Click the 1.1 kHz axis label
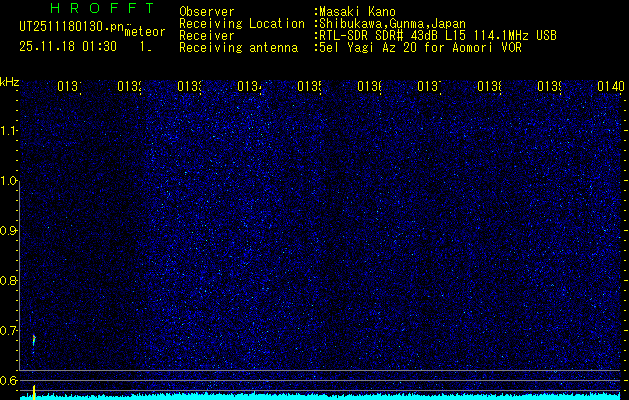 pos(9,130)
